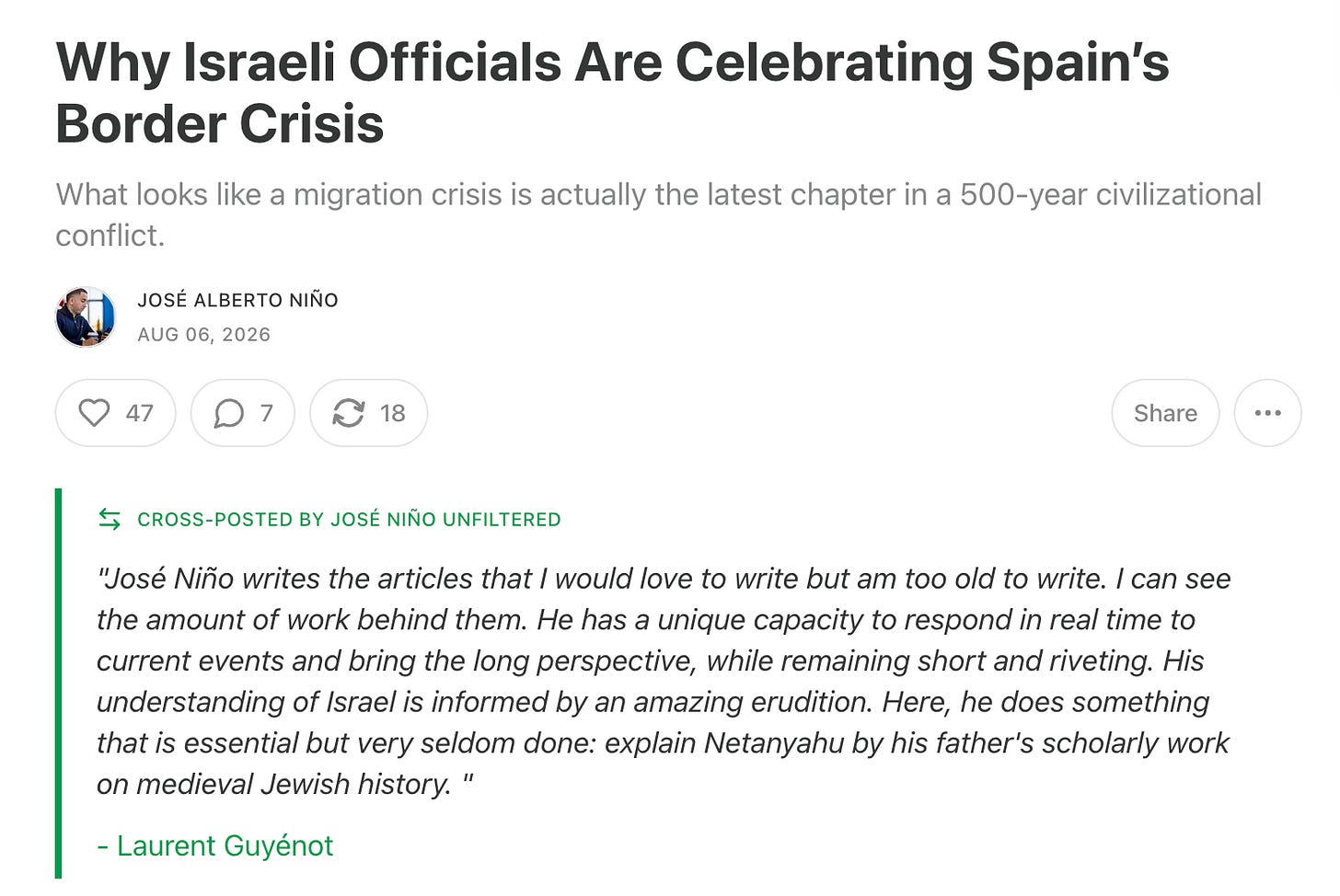This screenshot has height=896, width=1340.
Task: Click the subtitle about a 500-year civilizational conflict
Action: (x=658, y=214)
